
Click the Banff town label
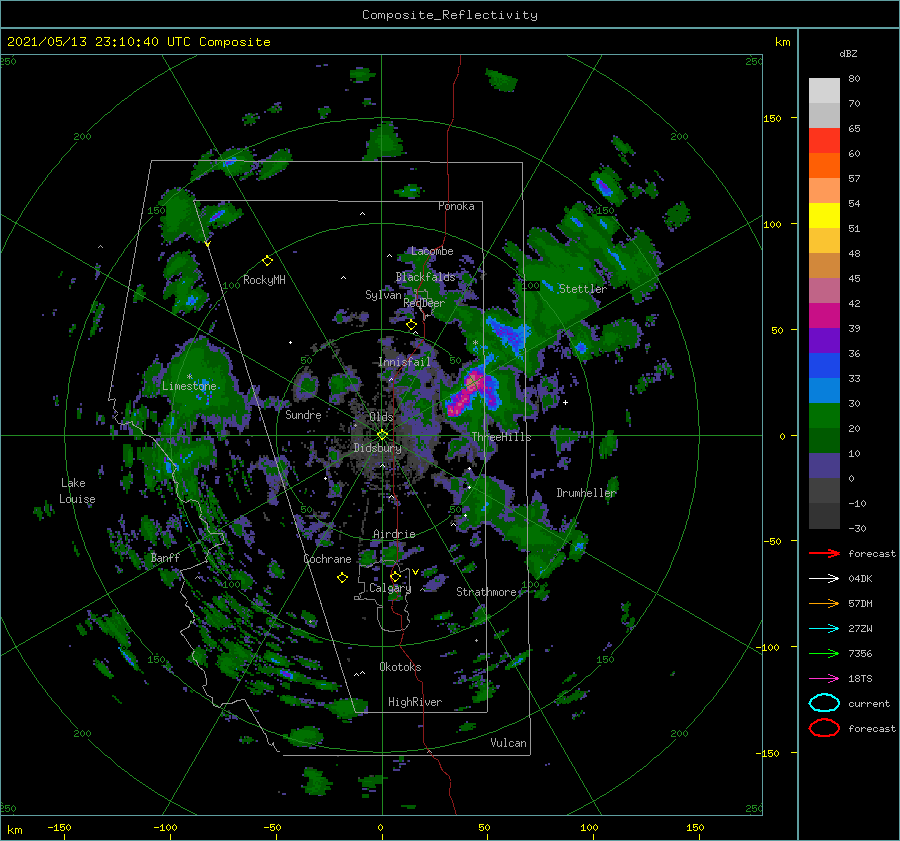tap(165, 557)
